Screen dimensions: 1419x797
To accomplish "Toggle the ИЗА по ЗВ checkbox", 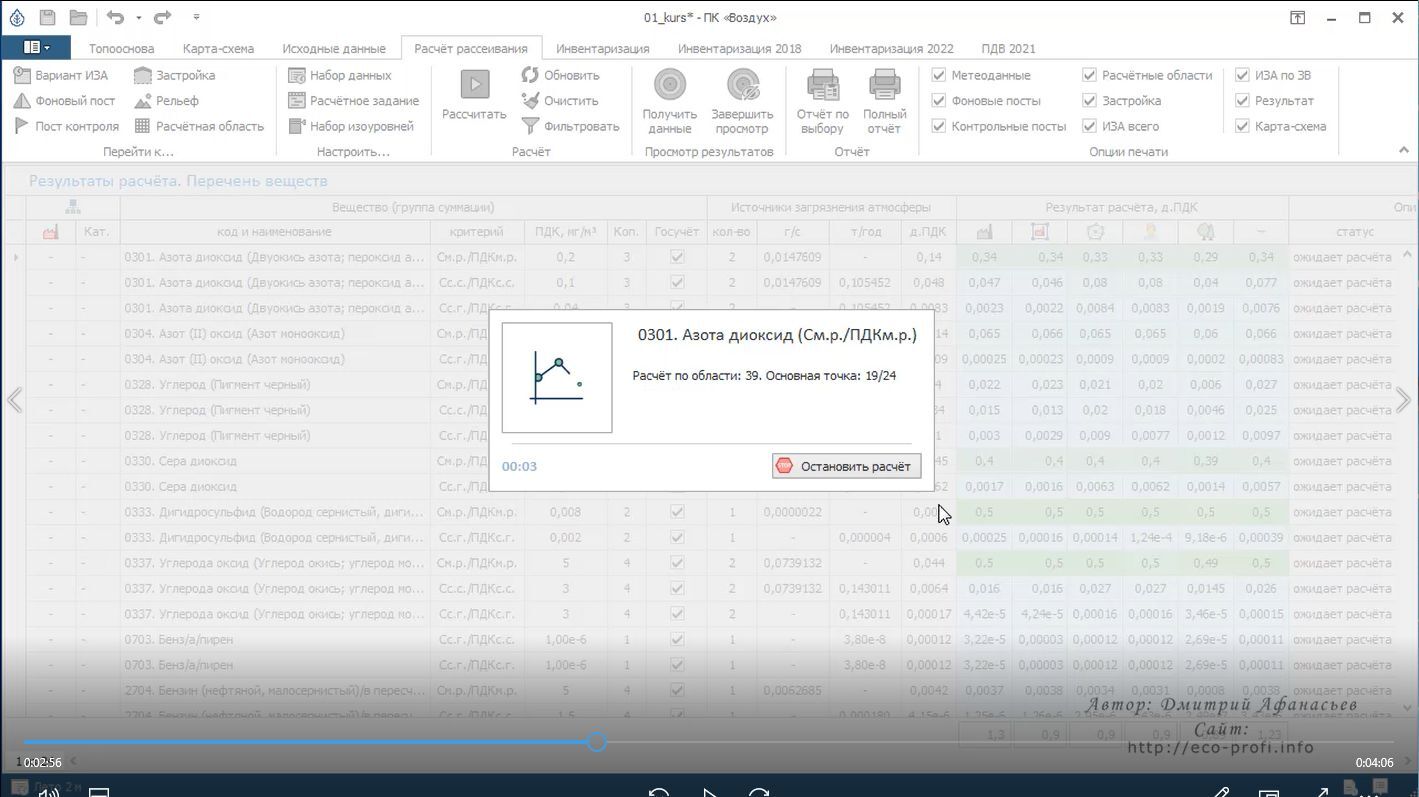I will pyautogui.click(x=1242, y=75).
